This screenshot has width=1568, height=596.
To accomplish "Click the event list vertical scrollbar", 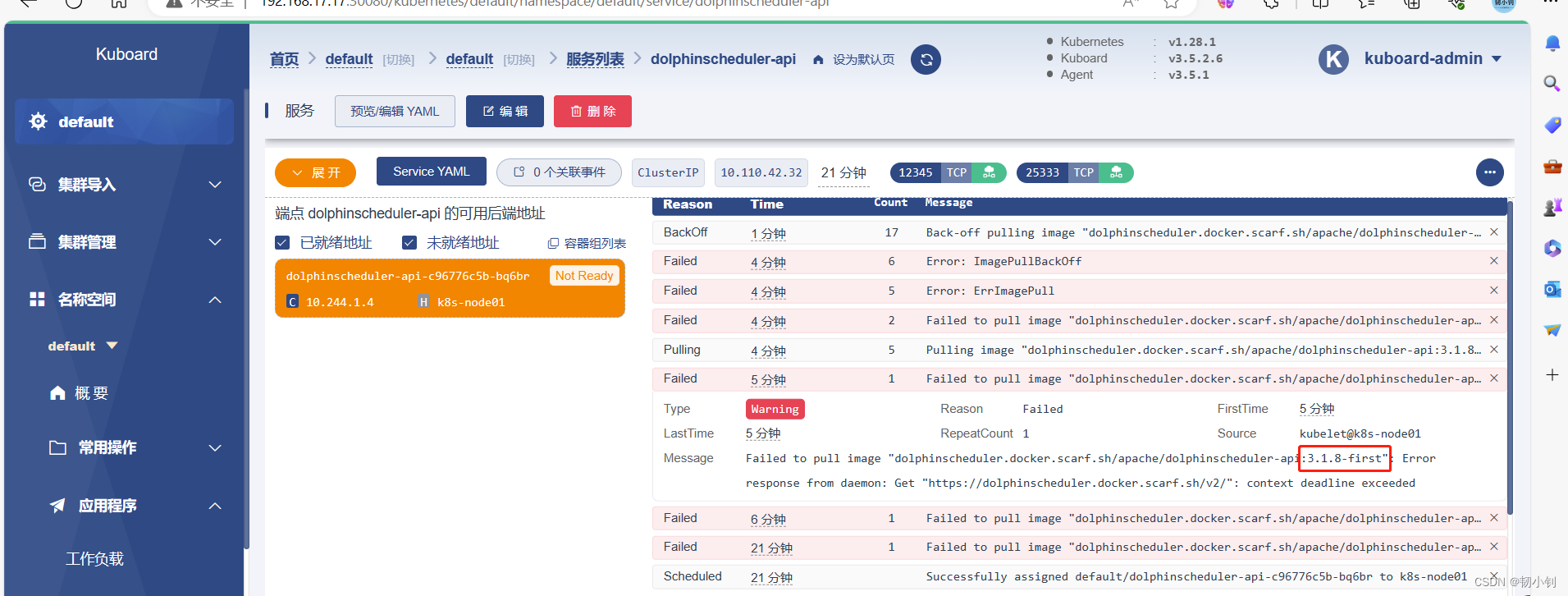I will point(1510,358).
